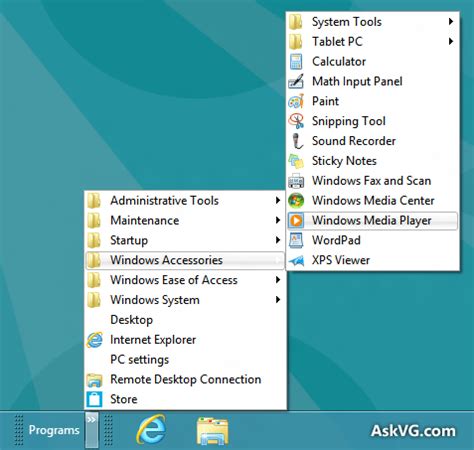Image resolution: width=474 pixels, height=450 pixels.
Task: Click the Windows Fax and Scan icon
Action: pos(296,181)
